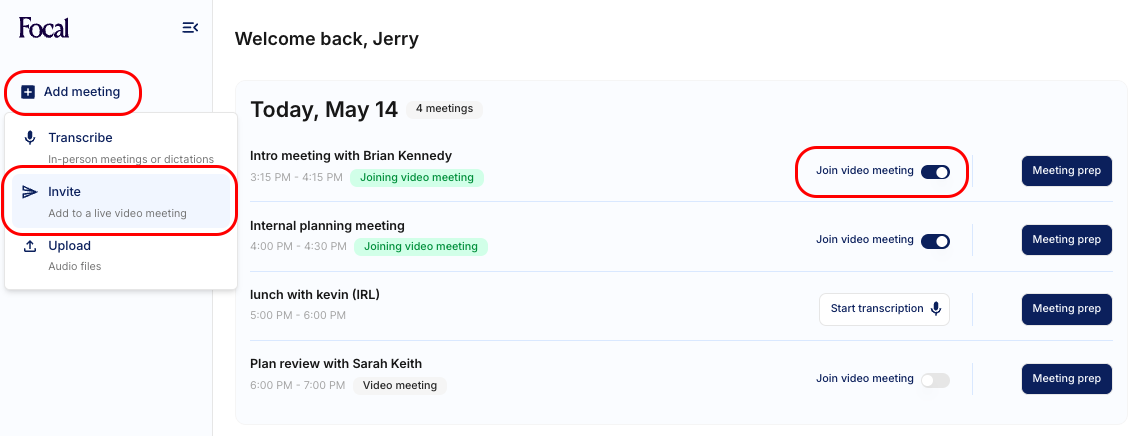This screenshot has width=1138, height=436.
Task: Click the Upload arrow icon
Action: (30, 246)
